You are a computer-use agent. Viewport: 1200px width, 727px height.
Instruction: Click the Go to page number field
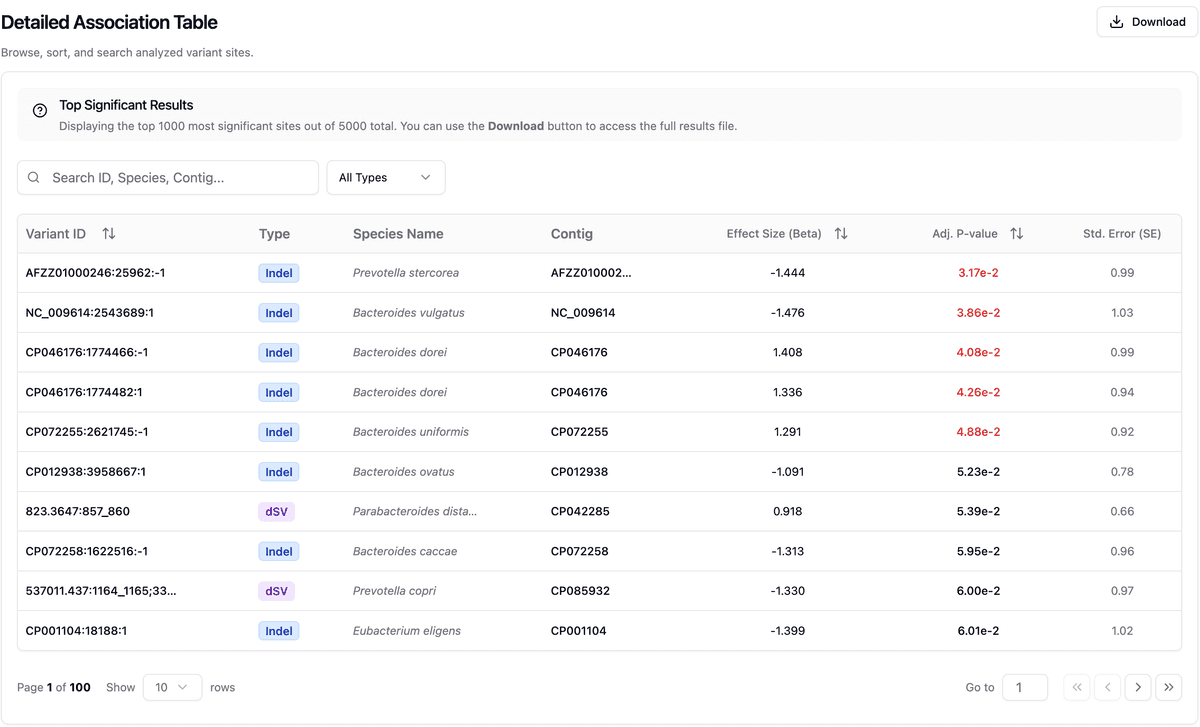point(1024,687)
